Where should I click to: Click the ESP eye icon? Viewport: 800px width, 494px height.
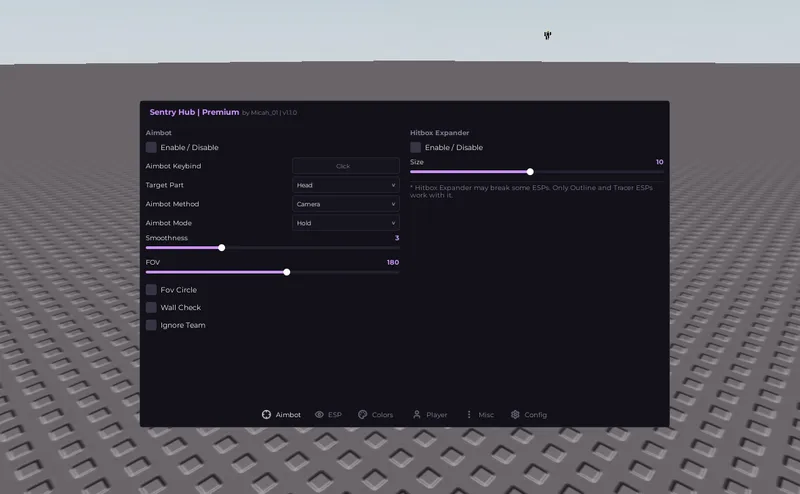click(319, 414)
